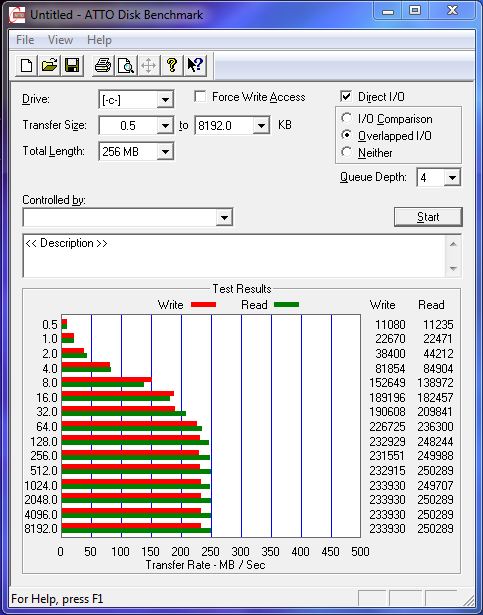
Task: Expand the Total Length 256 MB dropdown
Action: point(165,151)
